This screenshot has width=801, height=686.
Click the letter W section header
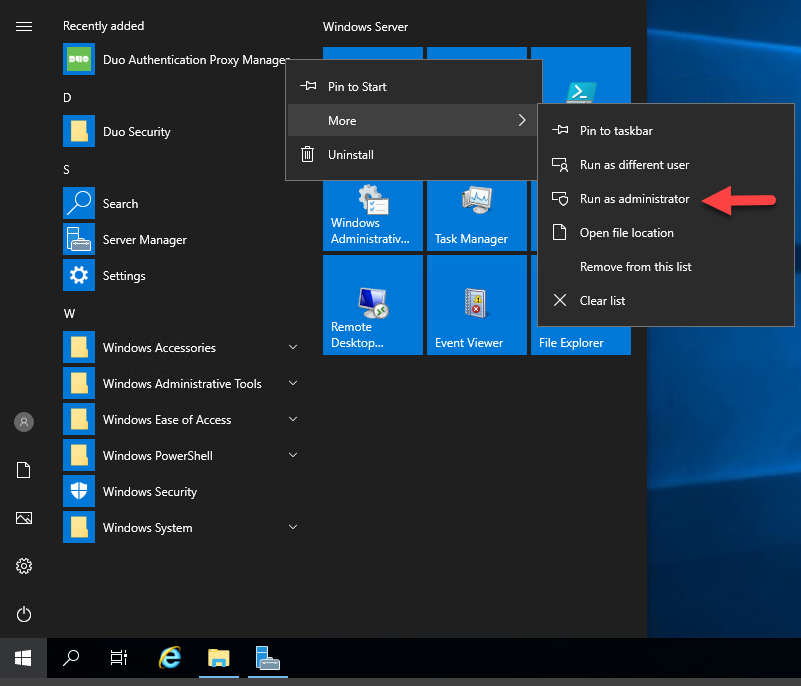[x=69, y=314]
